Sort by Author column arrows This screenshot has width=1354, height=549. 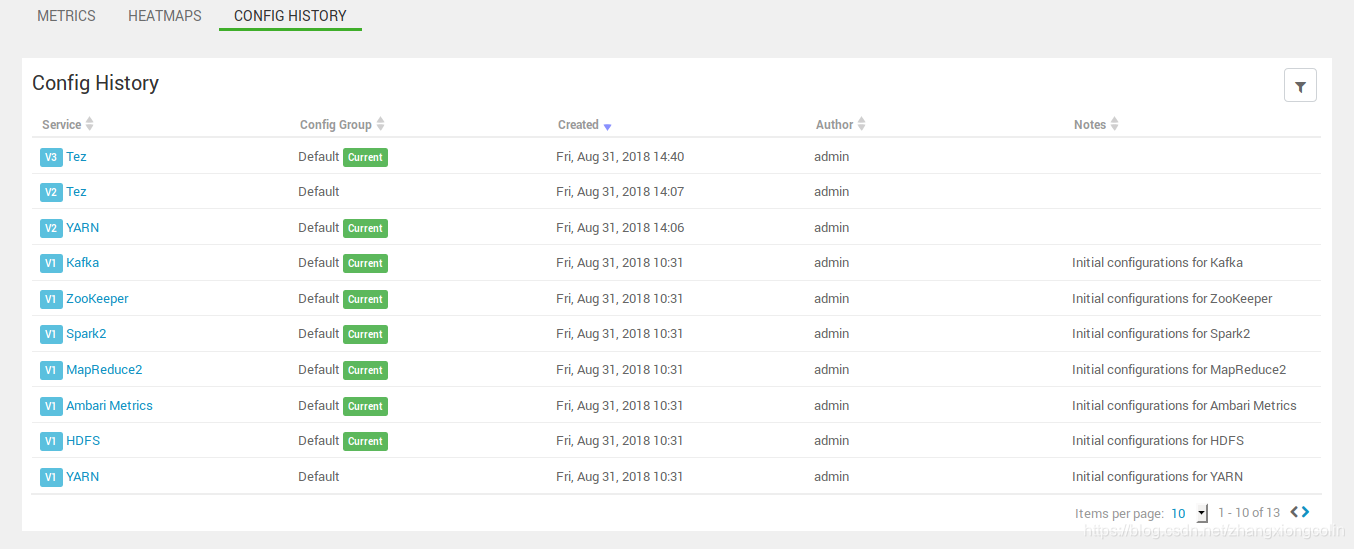[861, 124]
